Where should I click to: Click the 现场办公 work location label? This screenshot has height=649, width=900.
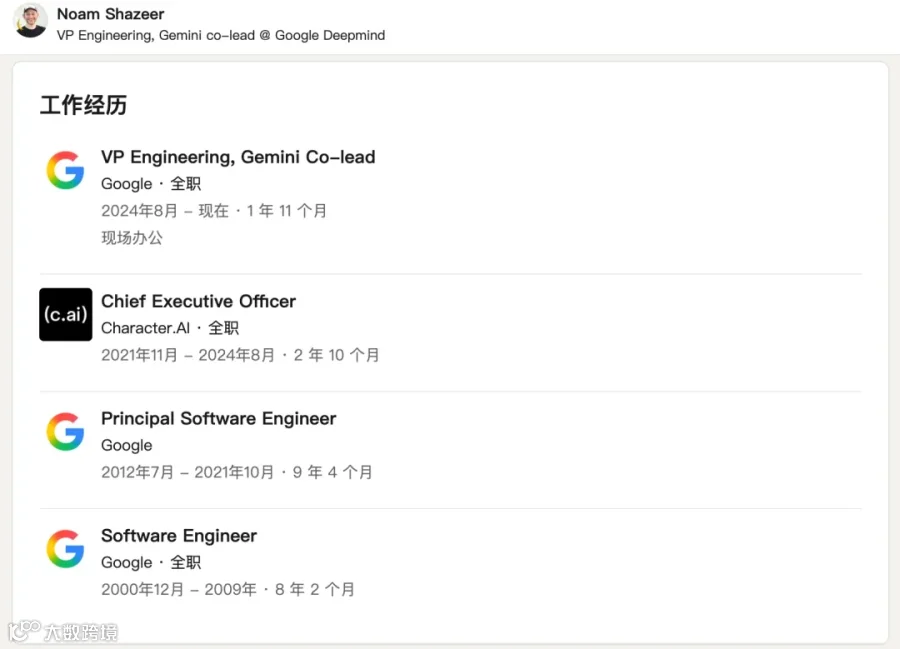[x=132, y=238]
